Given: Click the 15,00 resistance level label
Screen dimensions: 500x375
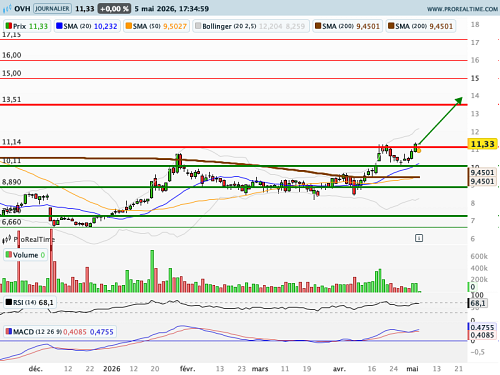Looking at the screenshot, I should point(12,73).
